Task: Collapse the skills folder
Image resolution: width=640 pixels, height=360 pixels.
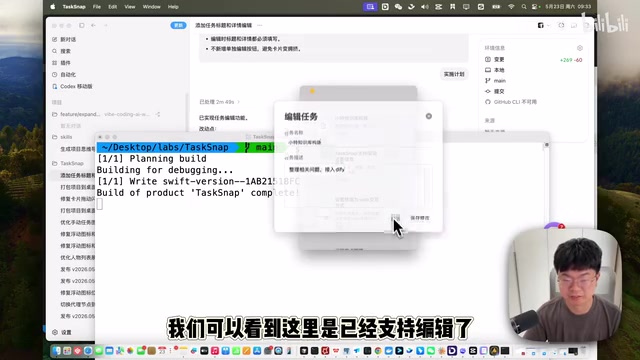Action: point(62,137)
